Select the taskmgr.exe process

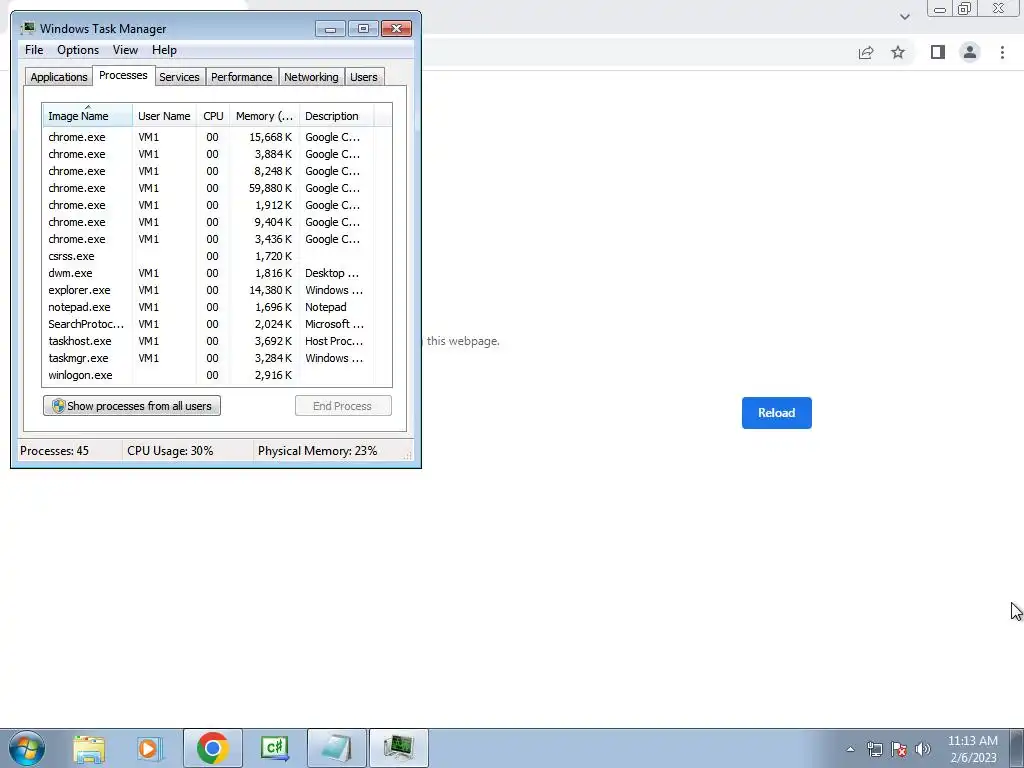[217, 358]
